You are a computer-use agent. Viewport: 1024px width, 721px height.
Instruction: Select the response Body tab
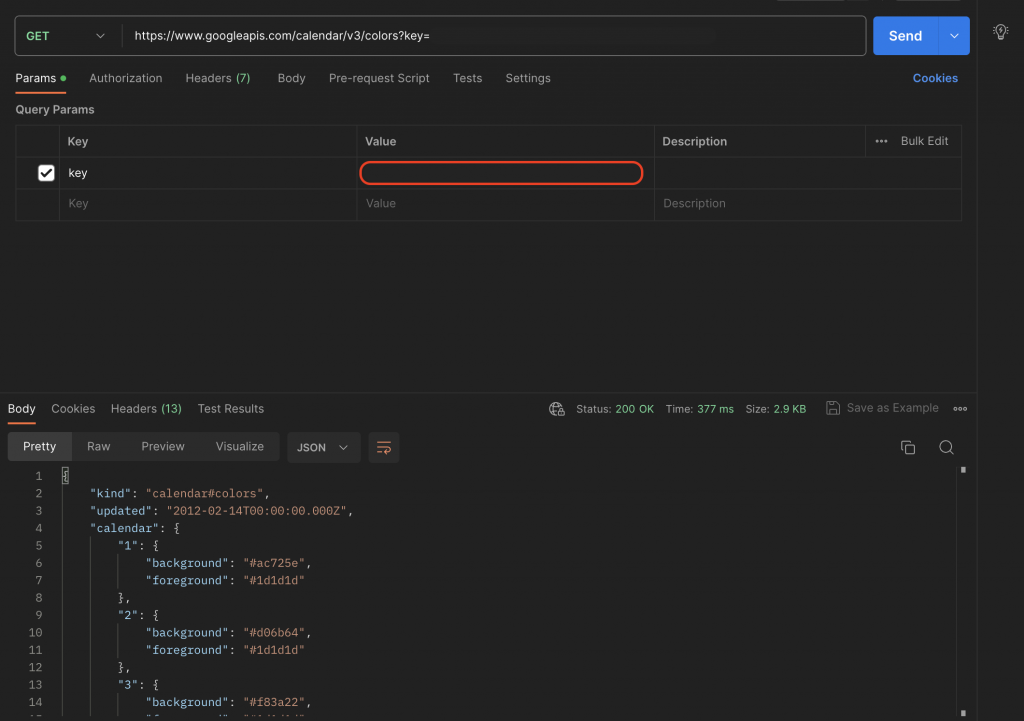tap(22, 409)
